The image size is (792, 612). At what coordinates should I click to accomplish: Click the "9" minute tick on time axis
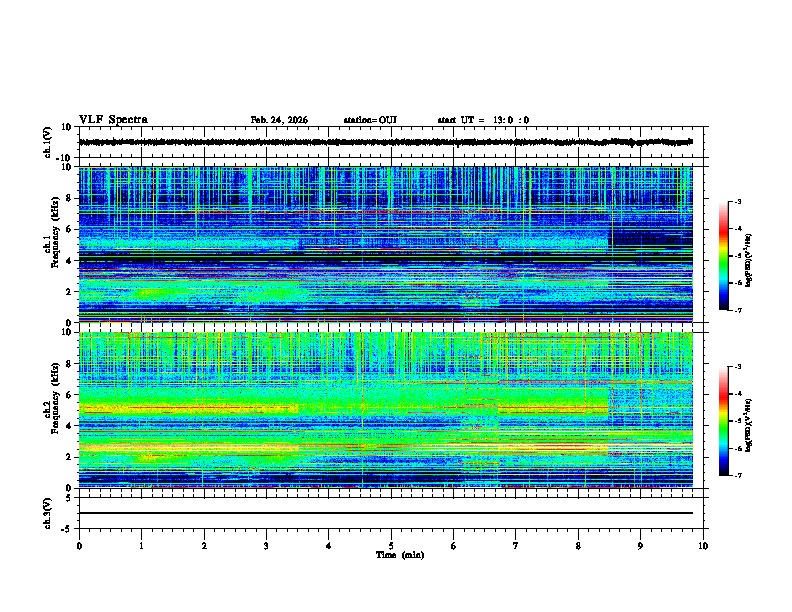tap(640, 546)
